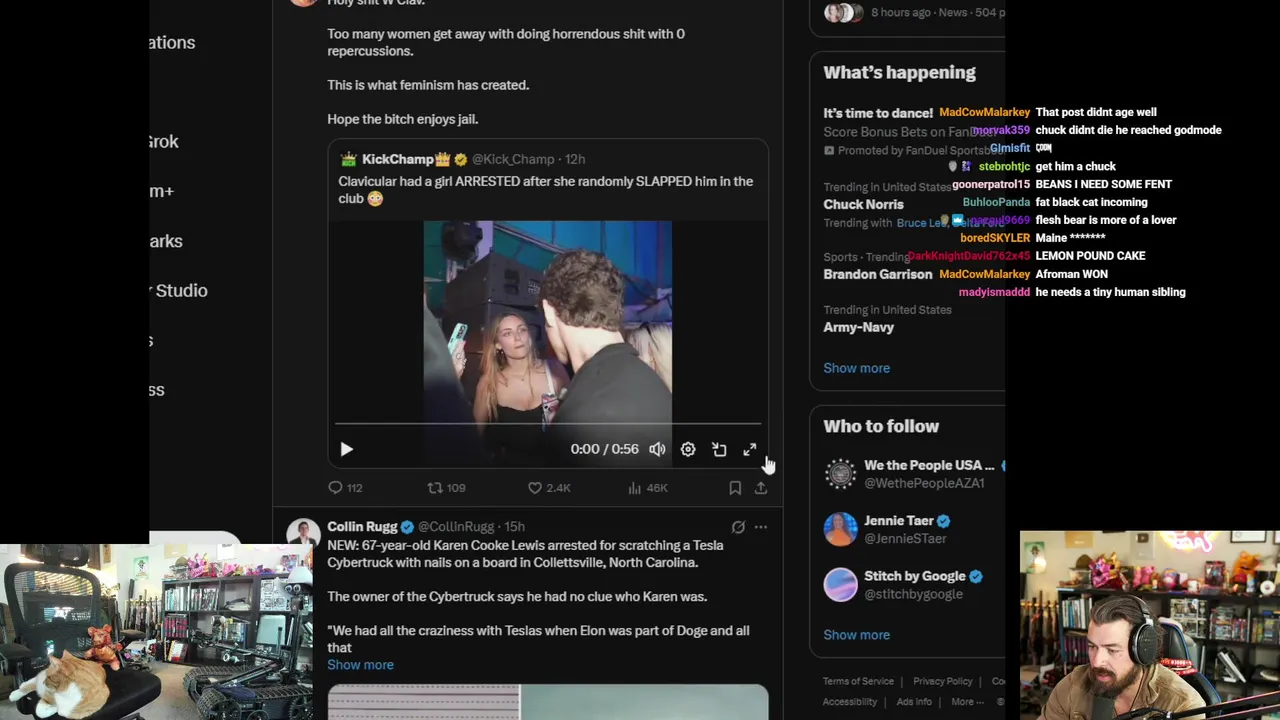The height and width of the screenshot is (720, 1280).
Task: Share the Clavicular tweet
Action: 761,488
